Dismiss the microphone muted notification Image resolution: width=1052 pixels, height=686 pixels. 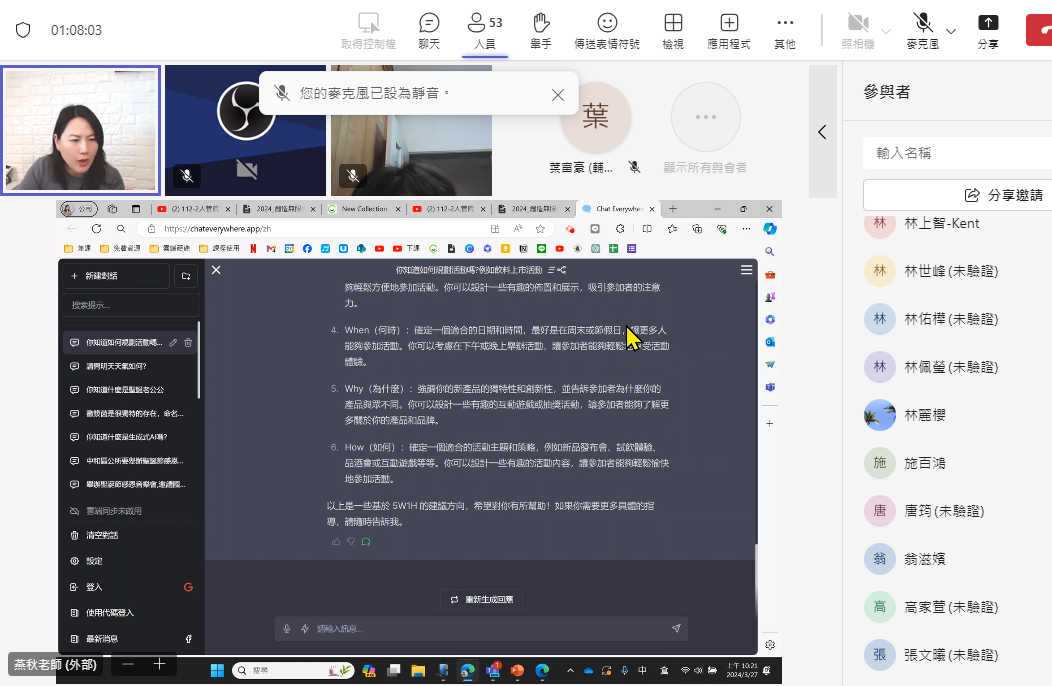coord(558,95)
